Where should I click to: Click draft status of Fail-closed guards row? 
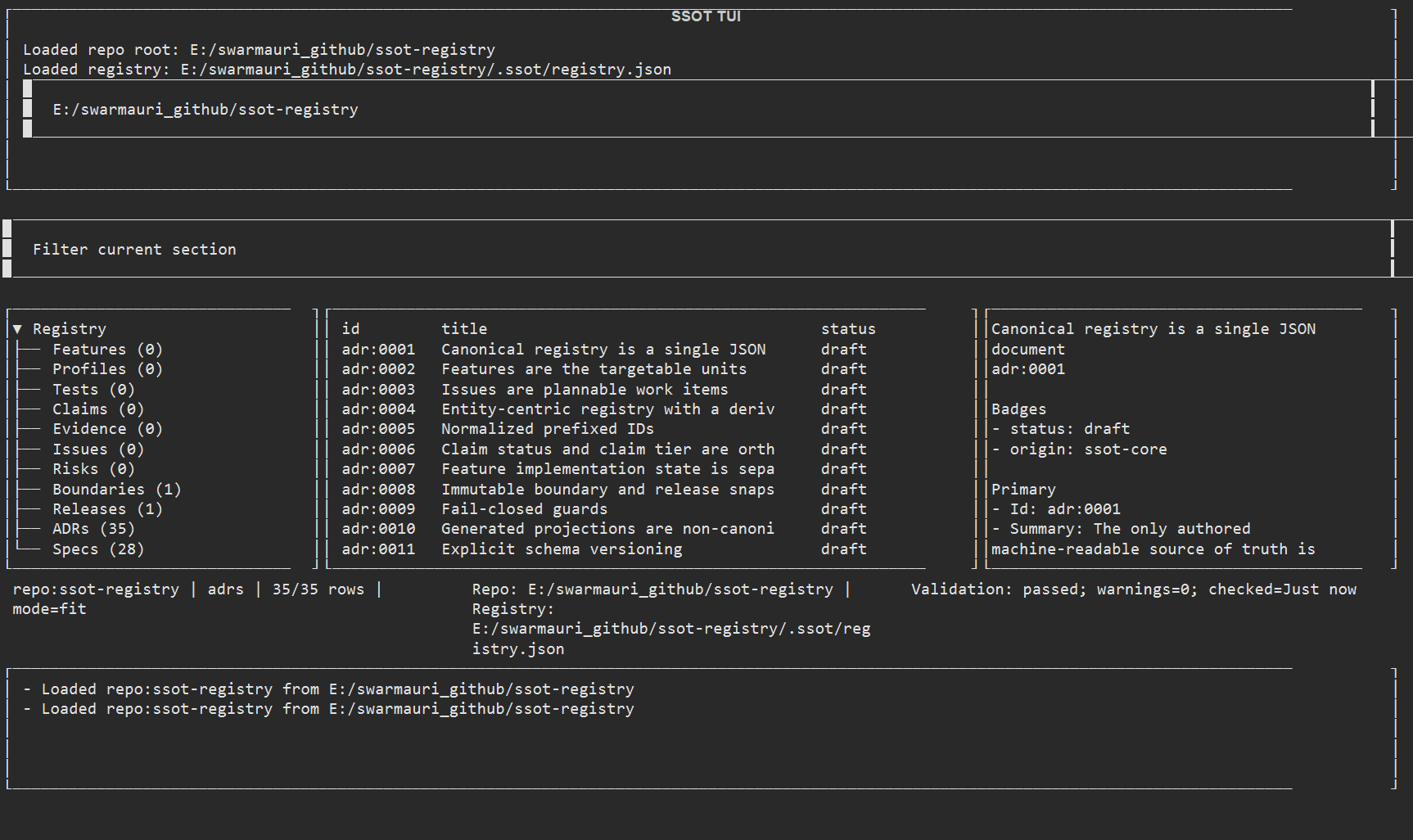[843, 509]
